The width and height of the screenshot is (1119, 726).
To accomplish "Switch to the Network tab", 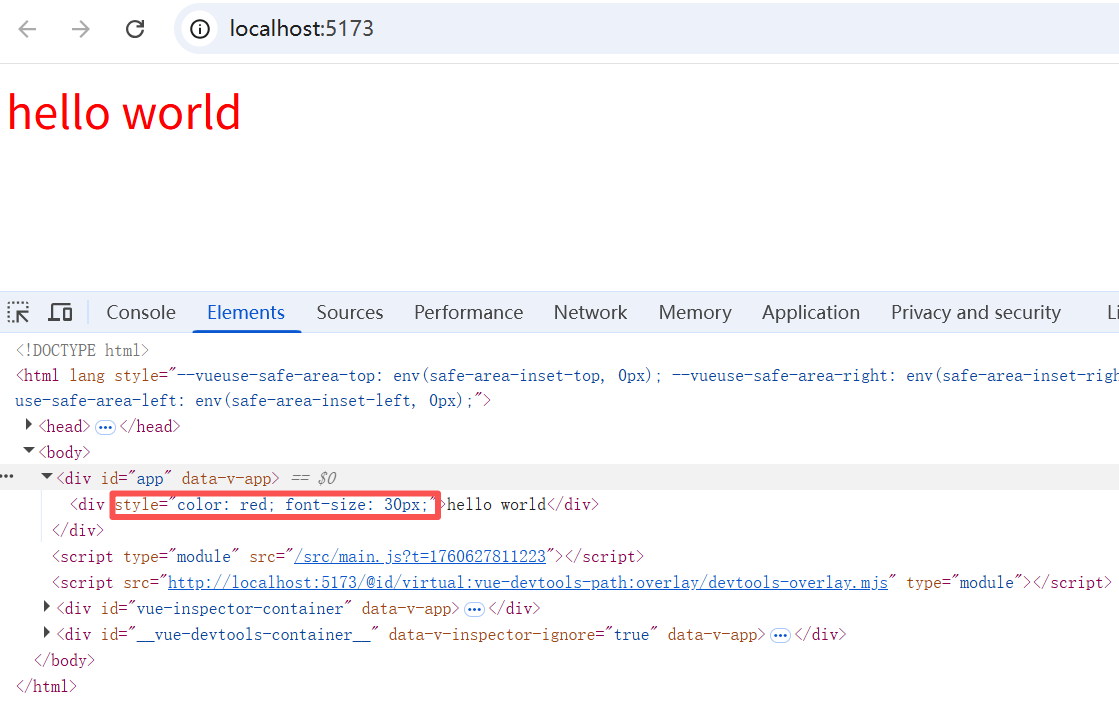I will (590, 313).
